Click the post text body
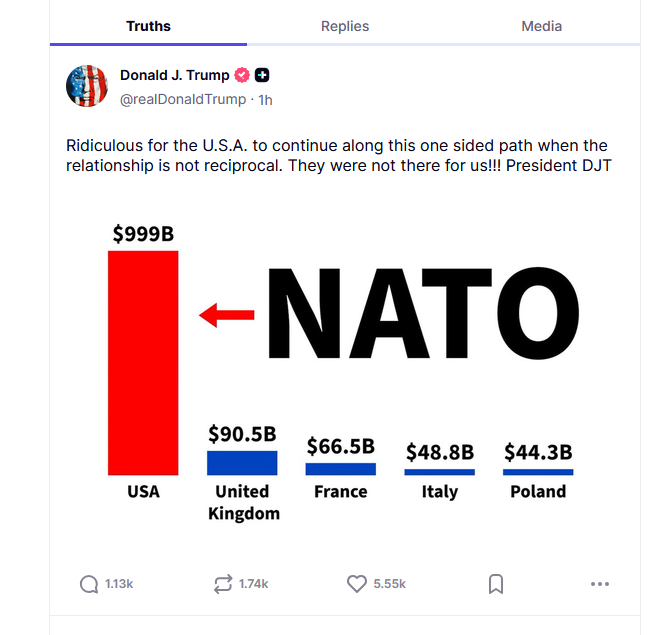The image size is (663, 635). [x=338, y=156]
